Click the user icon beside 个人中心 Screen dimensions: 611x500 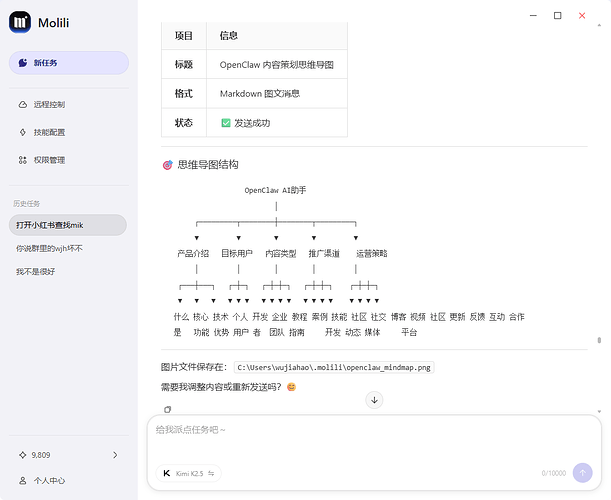click(23, 481)
